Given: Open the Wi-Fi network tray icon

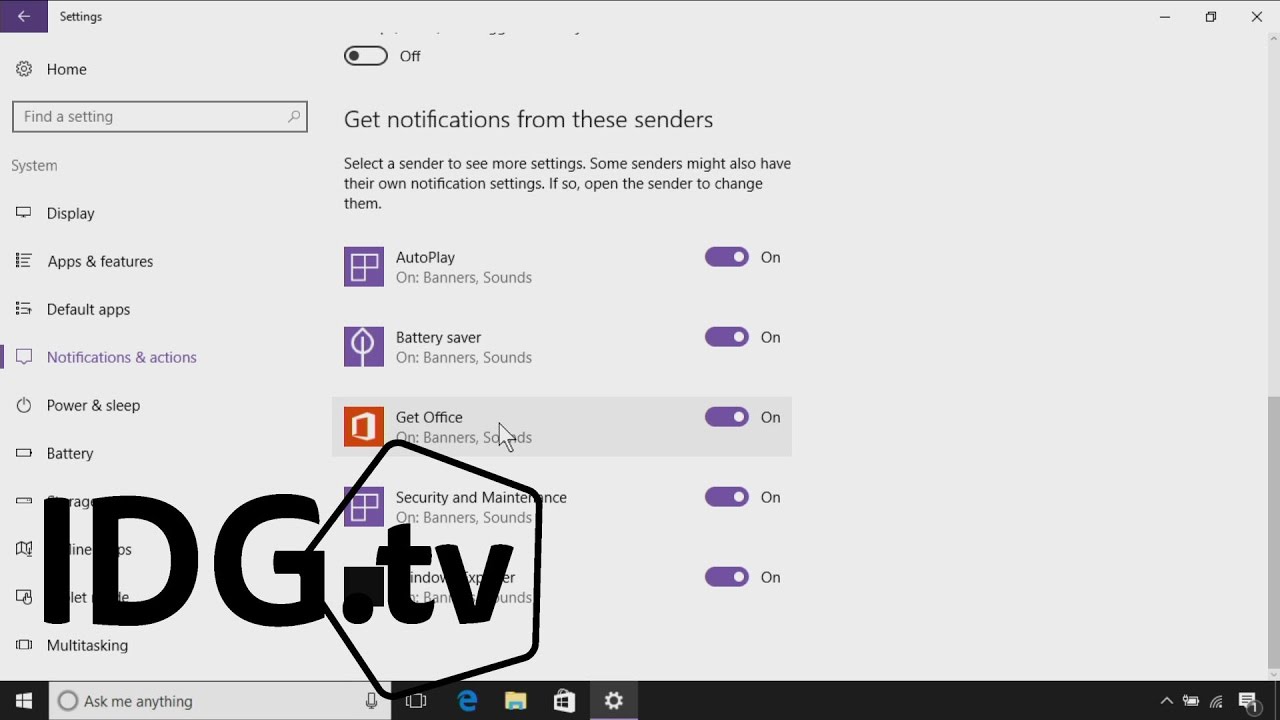Looking at the screenshot, I should point(1217,701).
